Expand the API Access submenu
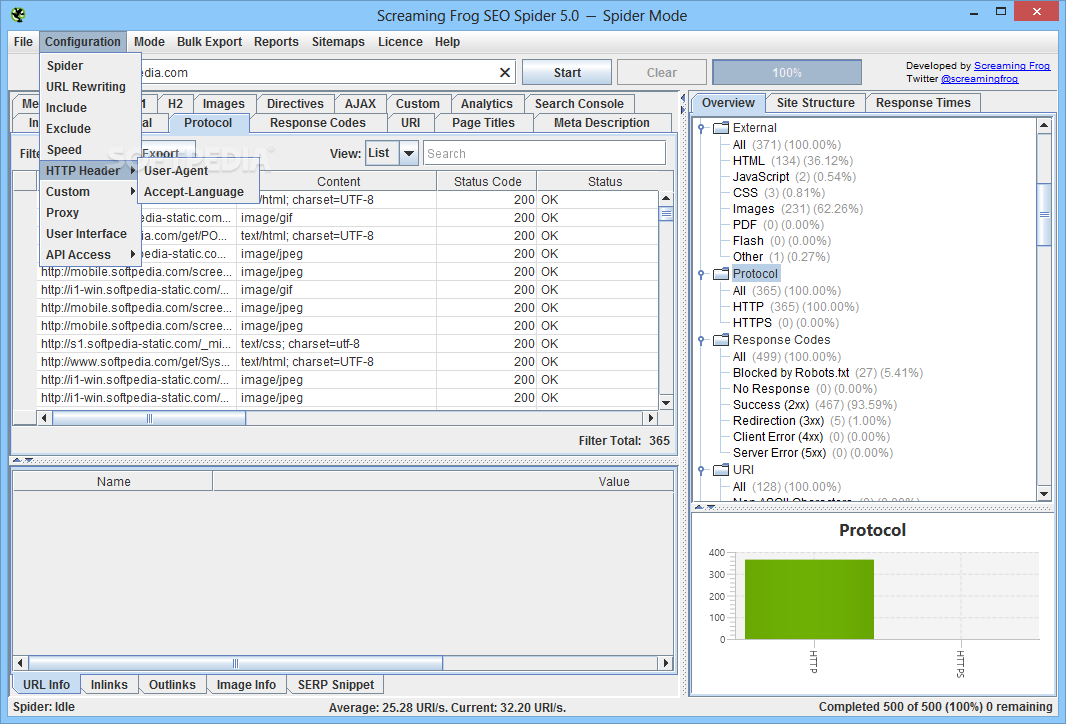 point(90,255)
